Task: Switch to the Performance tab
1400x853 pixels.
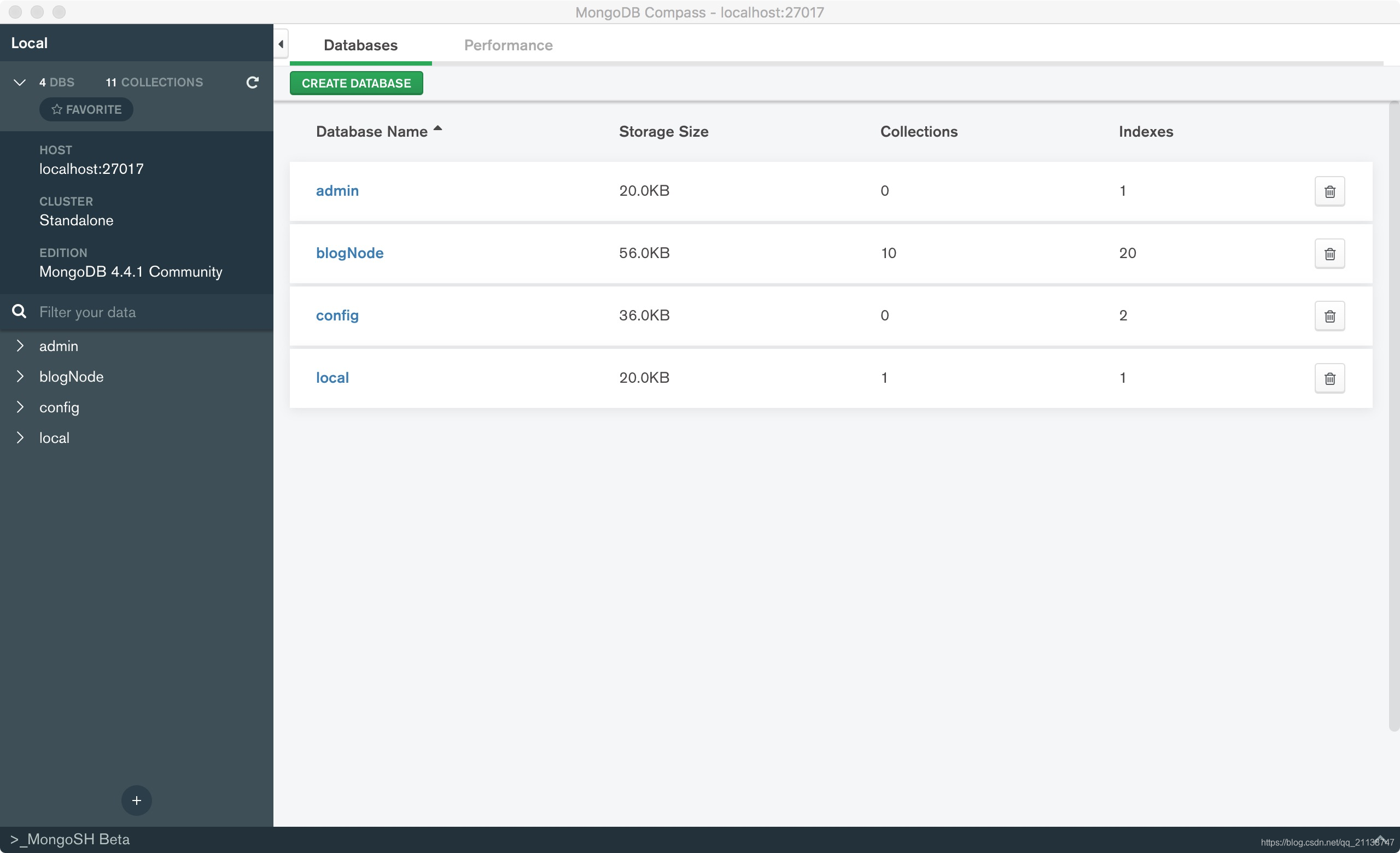Action: point(508,45)
